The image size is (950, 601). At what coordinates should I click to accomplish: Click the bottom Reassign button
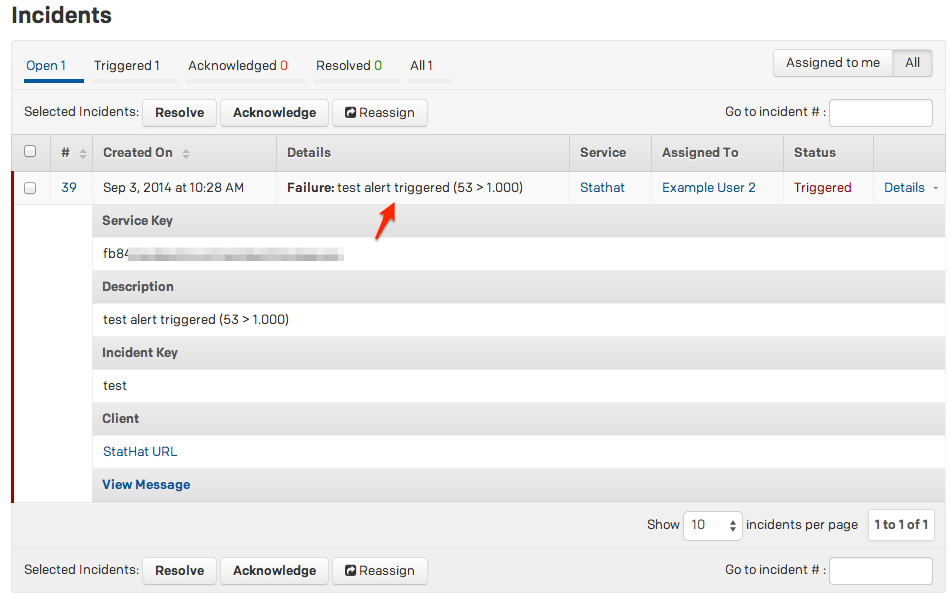(379, 571)
